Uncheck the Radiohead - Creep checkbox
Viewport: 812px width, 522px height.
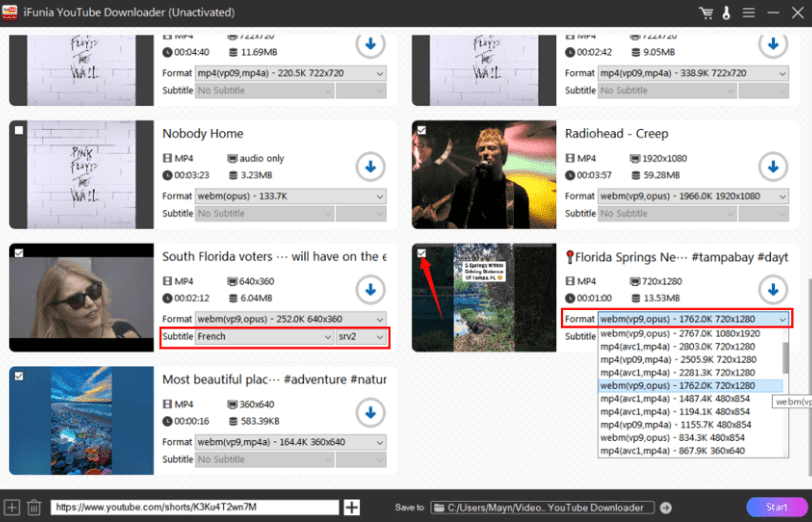tap(420, 130)
